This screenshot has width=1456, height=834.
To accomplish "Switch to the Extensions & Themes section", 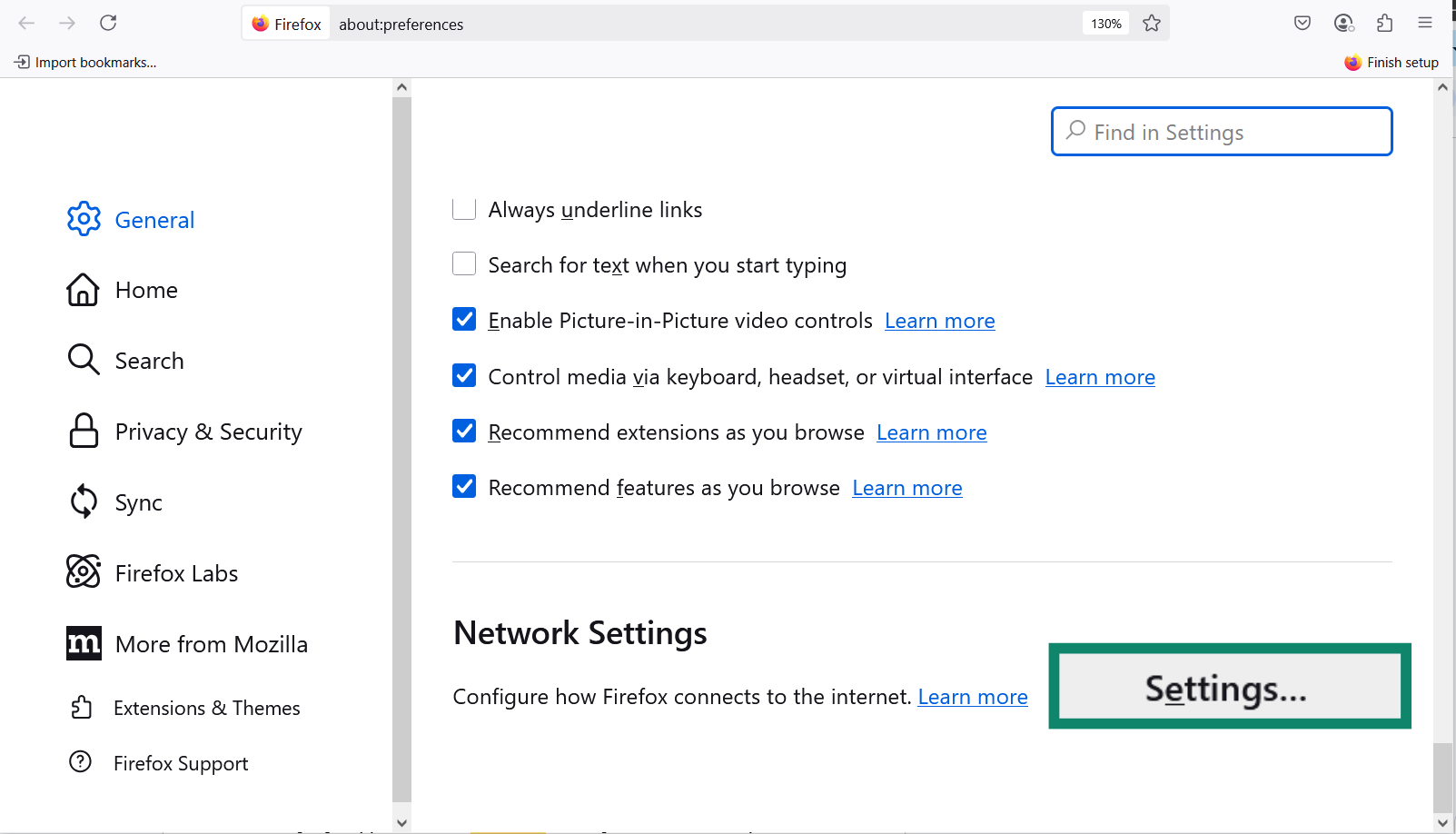I will coord(207,707).
